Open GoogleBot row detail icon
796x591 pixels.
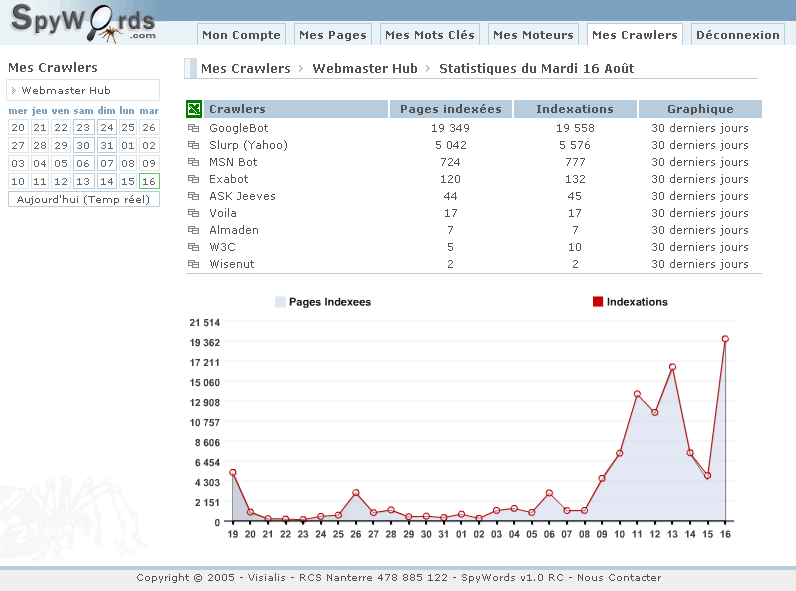pos(193,128)
